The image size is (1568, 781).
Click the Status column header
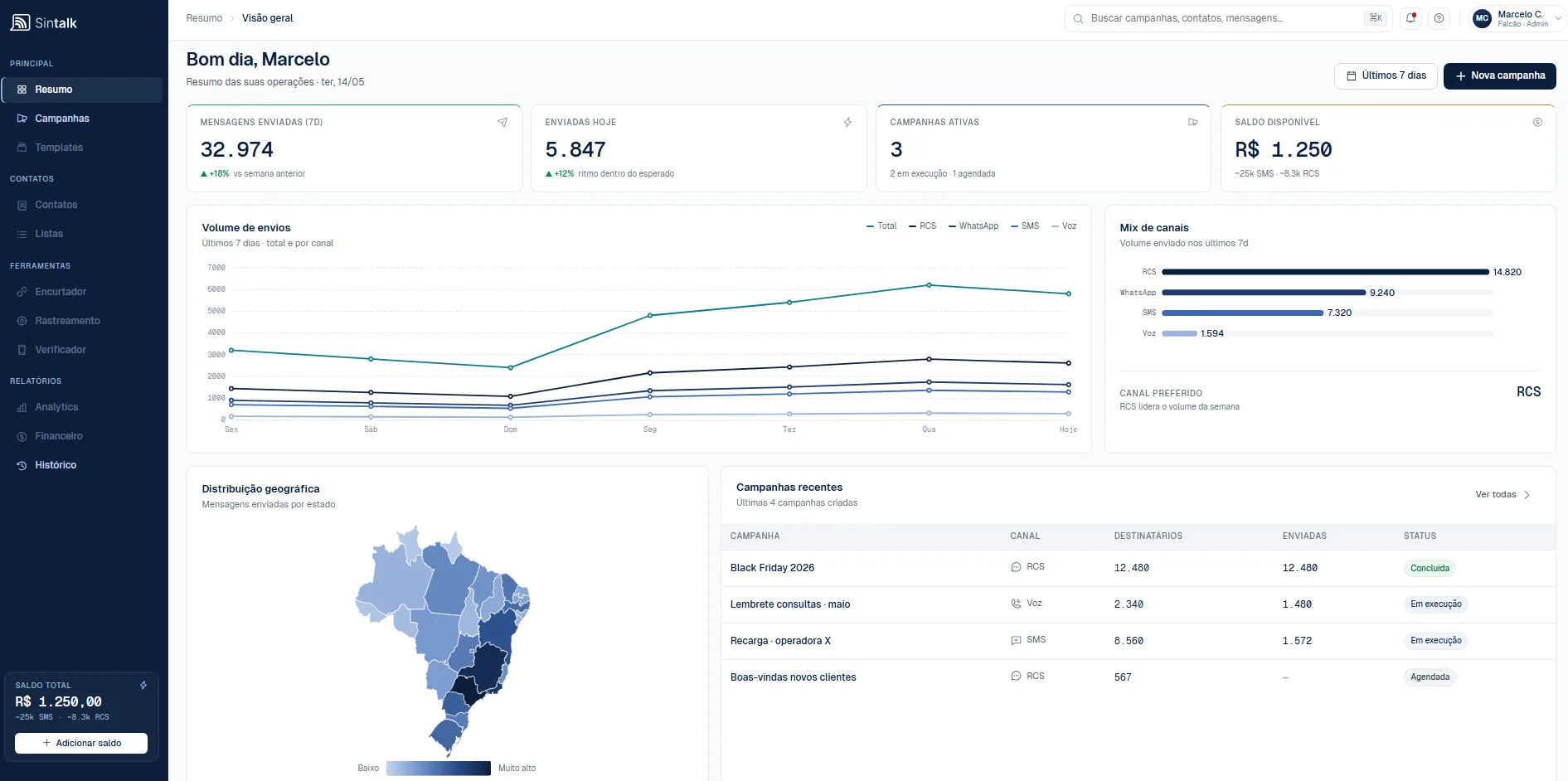tap(1420, 536)
